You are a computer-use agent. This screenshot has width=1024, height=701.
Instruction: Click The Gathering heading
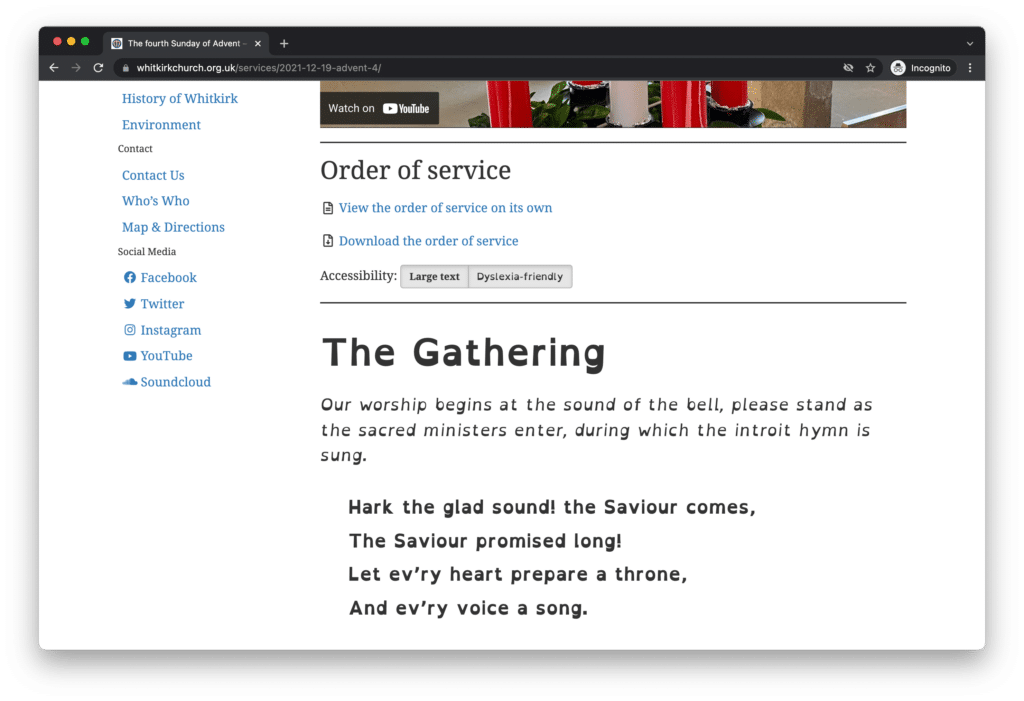click(x=464, y=353)
